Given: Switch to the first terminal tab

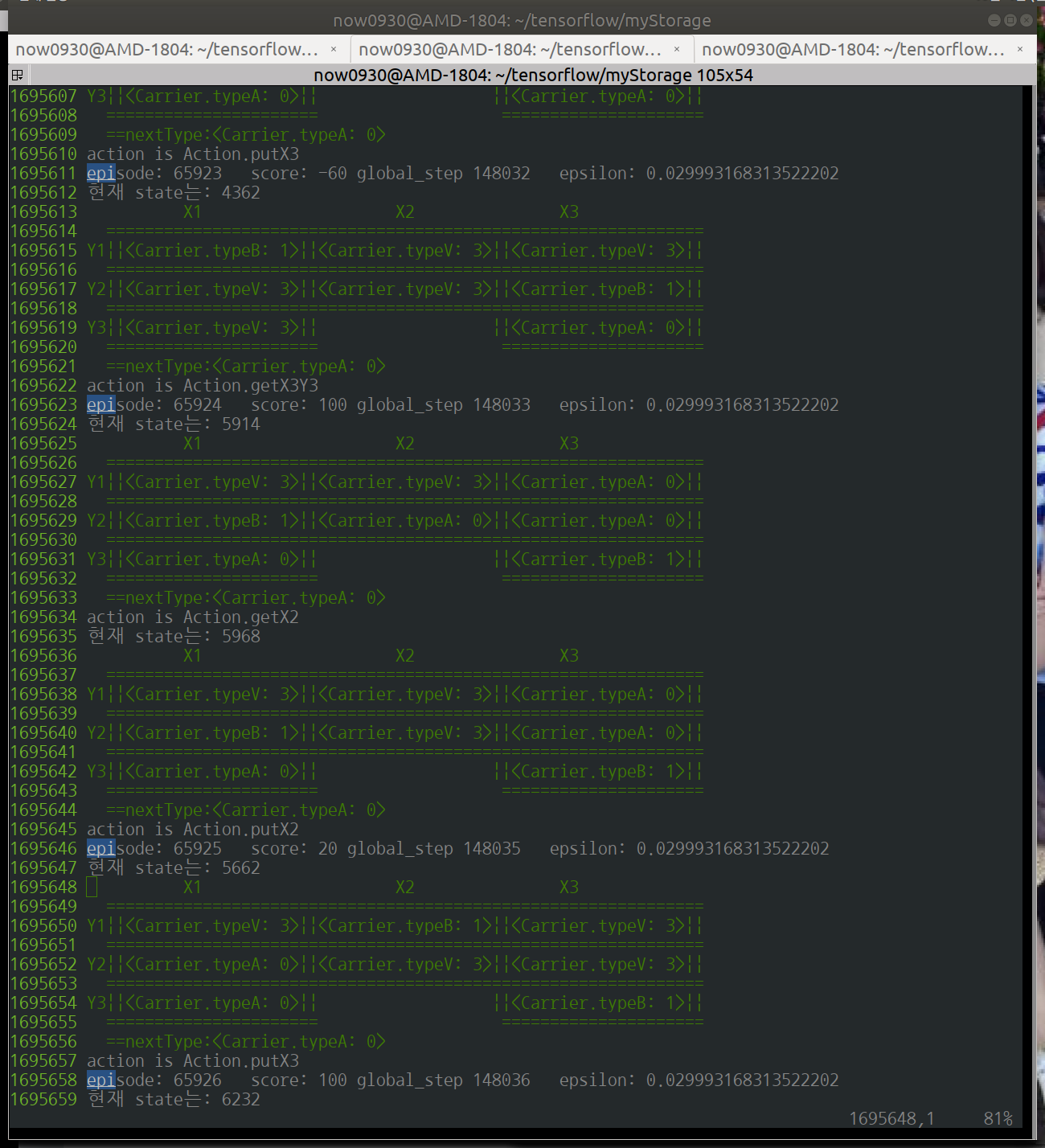Looking at the screenshot, I should coord(166,49).
